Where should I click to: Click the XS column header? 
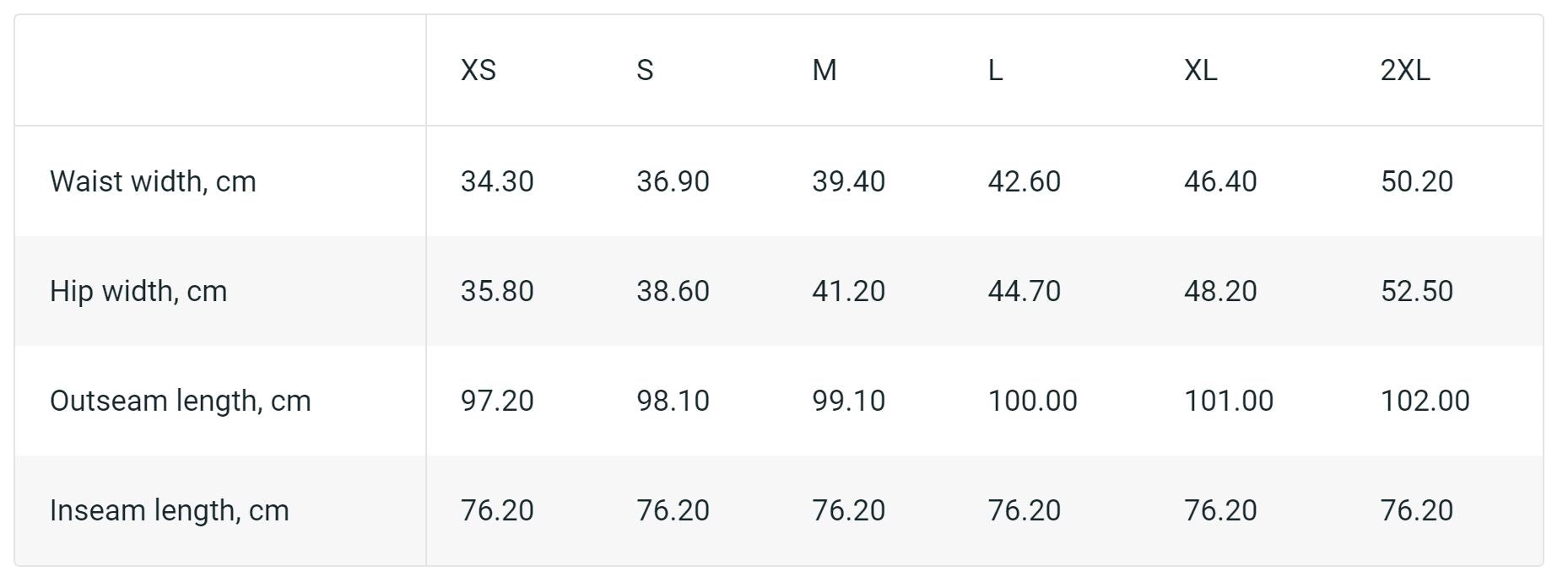(478, 70)
